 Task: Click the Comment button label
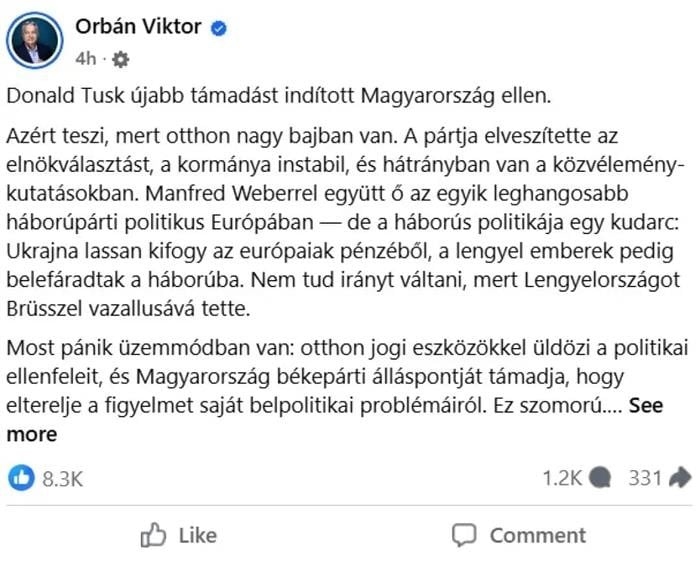[537, 535]
